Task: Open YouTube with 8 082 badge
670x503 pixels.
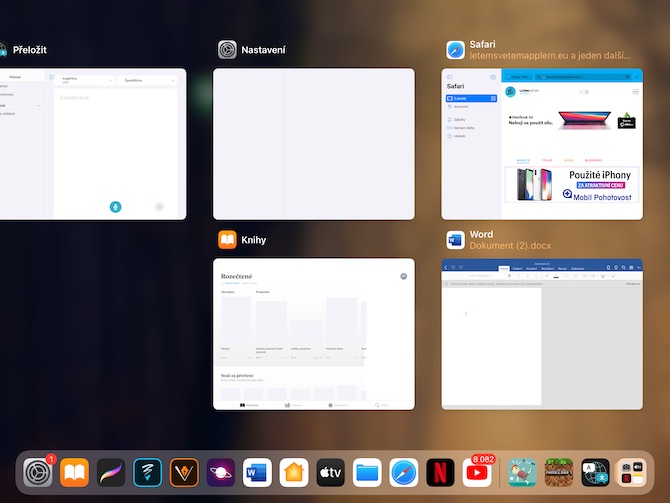Action: 477,473
